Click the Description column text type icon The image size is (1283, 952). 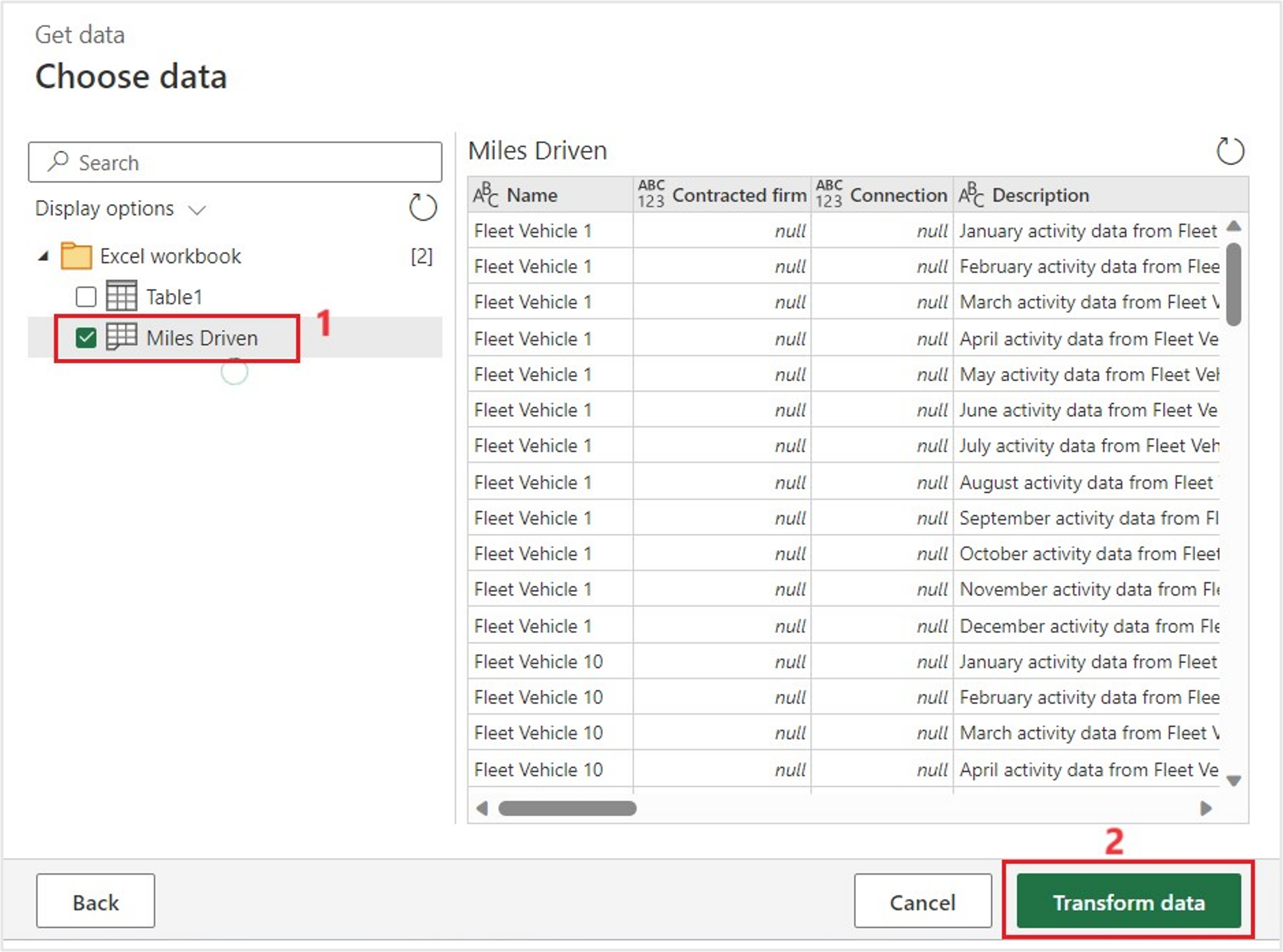[x=971, y=195]
